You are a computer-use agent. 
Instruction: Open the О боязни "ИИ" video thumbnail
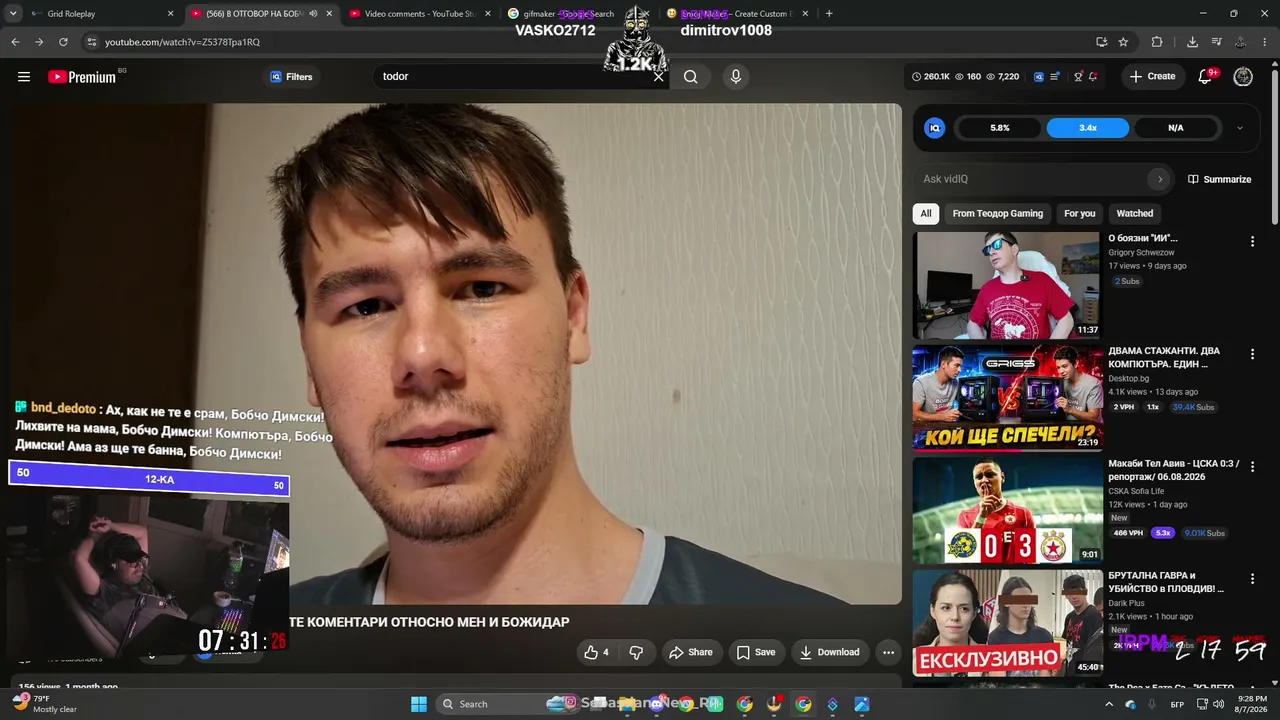[1007, 286]
